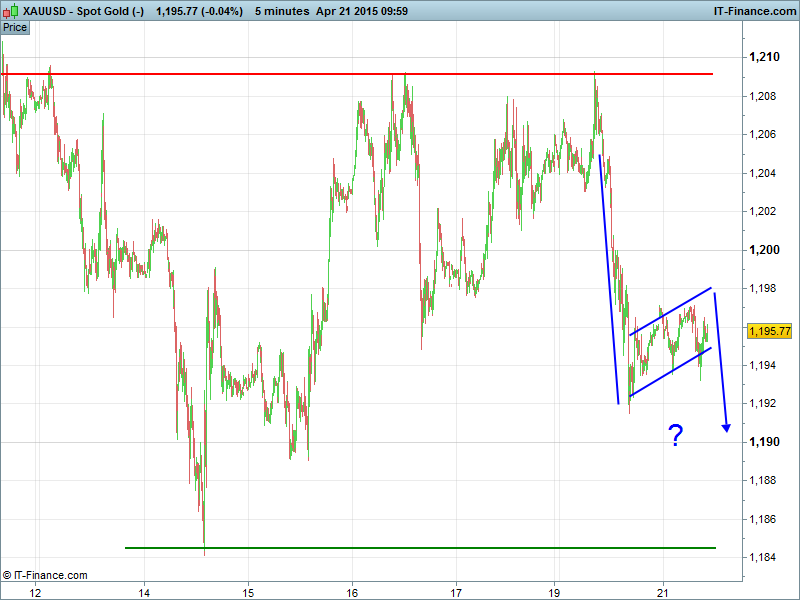Click date label 14 on time axis
This screenshot has width=800, height=600.
[144, 592]
